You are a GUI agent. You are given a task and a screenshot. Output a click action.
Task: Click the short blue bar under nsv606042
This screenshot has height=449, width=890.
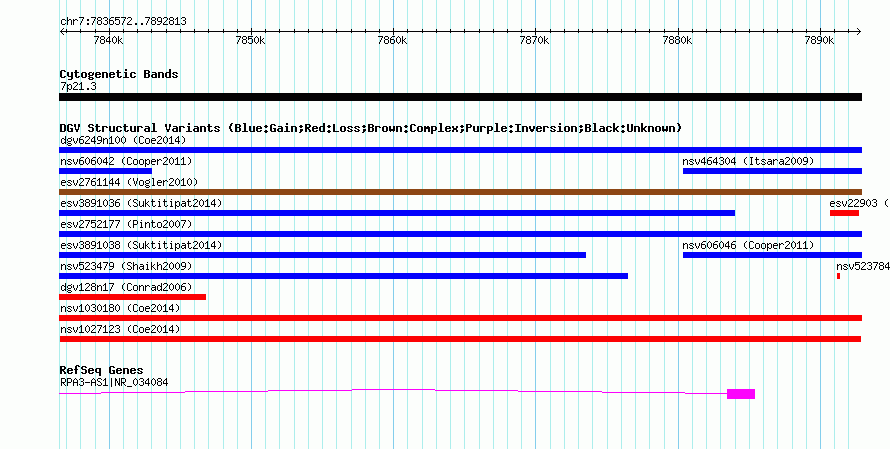pos(106,171)
